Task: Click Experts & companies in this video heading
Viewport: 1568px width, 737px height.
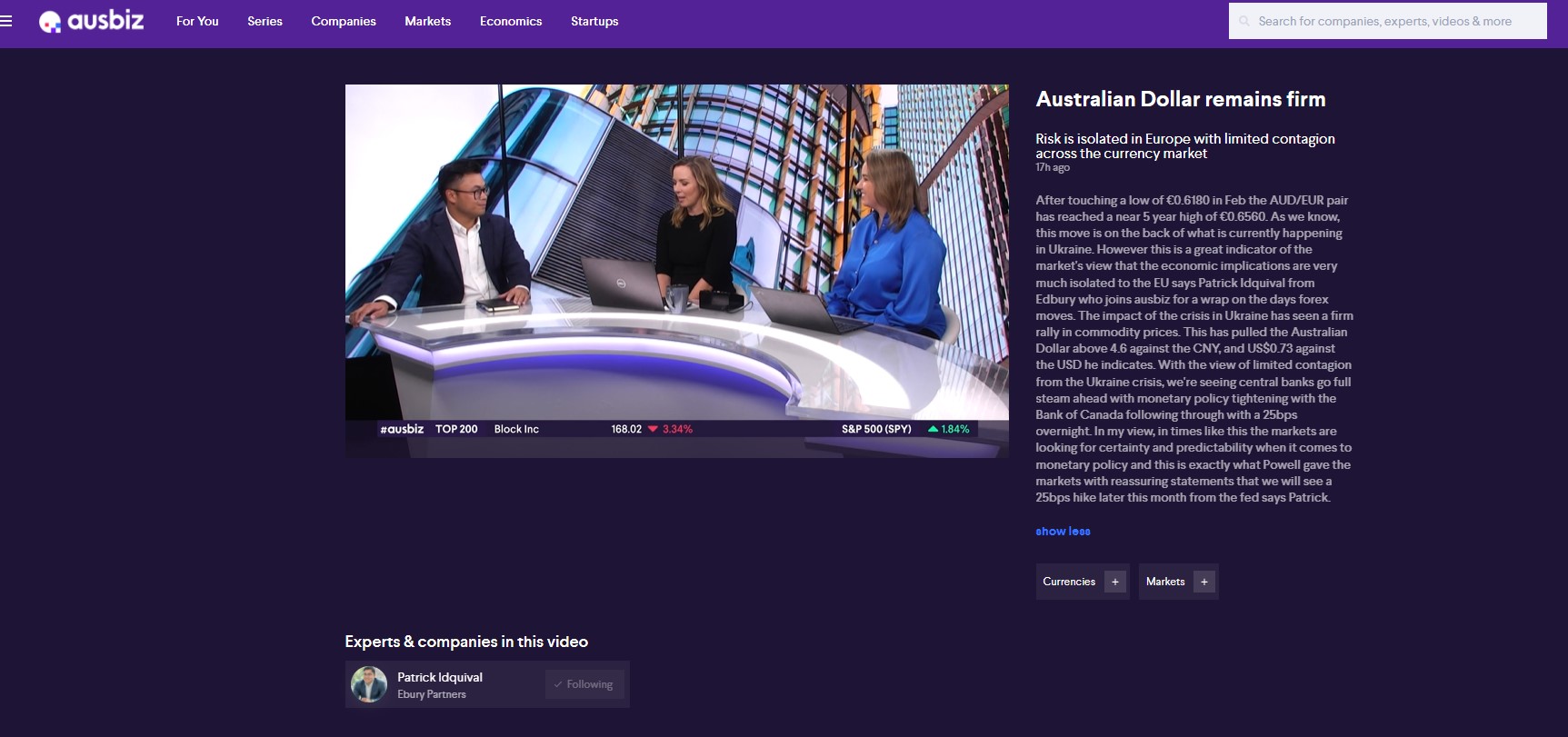Action: pos(466,642)
